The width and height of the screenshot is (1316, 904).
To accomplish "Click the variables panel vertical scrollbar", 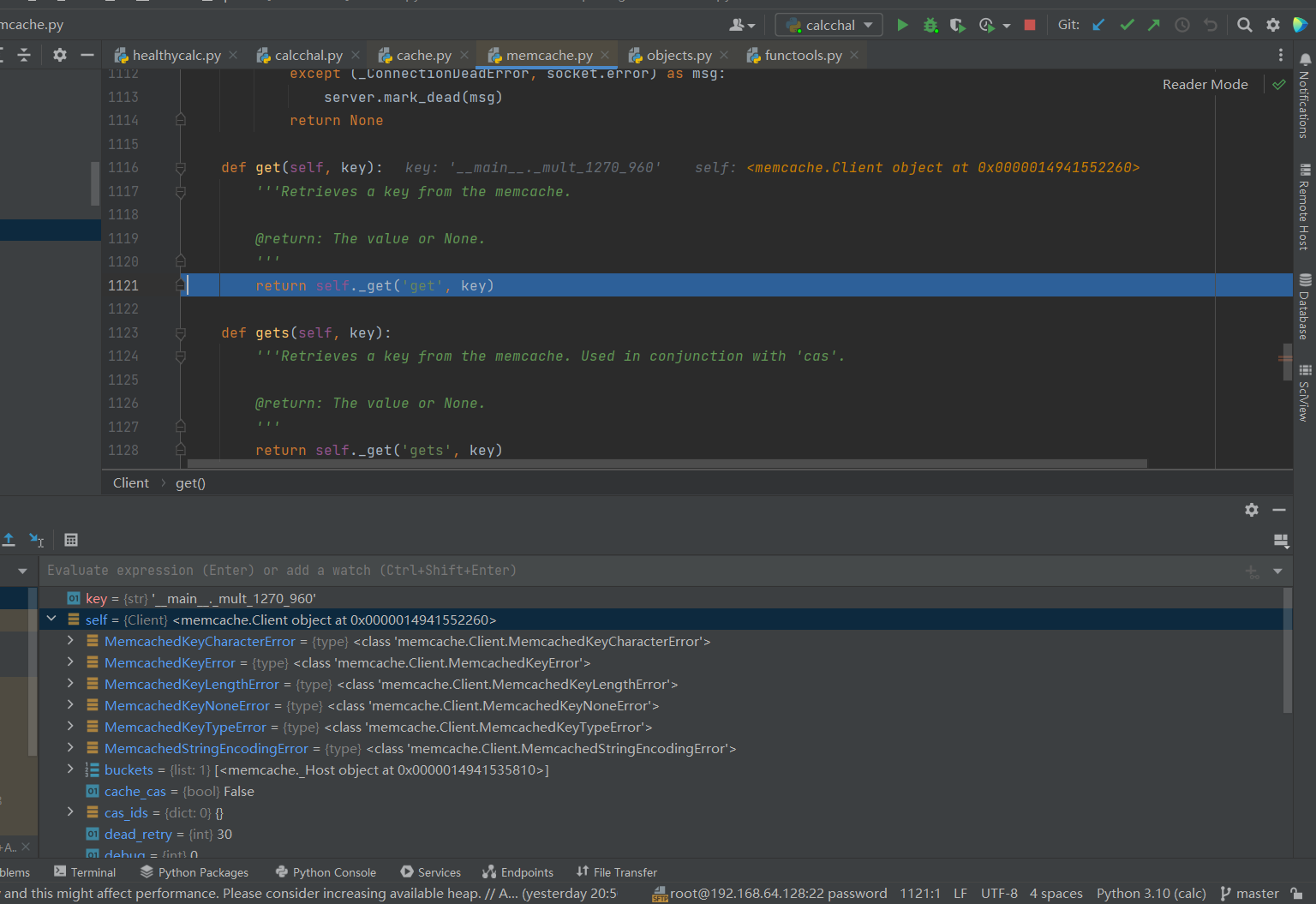I will [x=1287, y=650].
